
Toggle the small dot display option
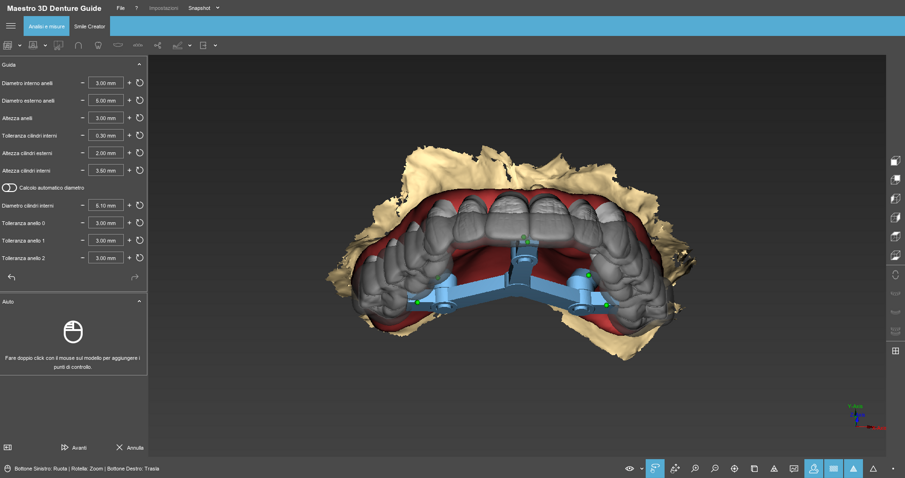tap(893, 469)
